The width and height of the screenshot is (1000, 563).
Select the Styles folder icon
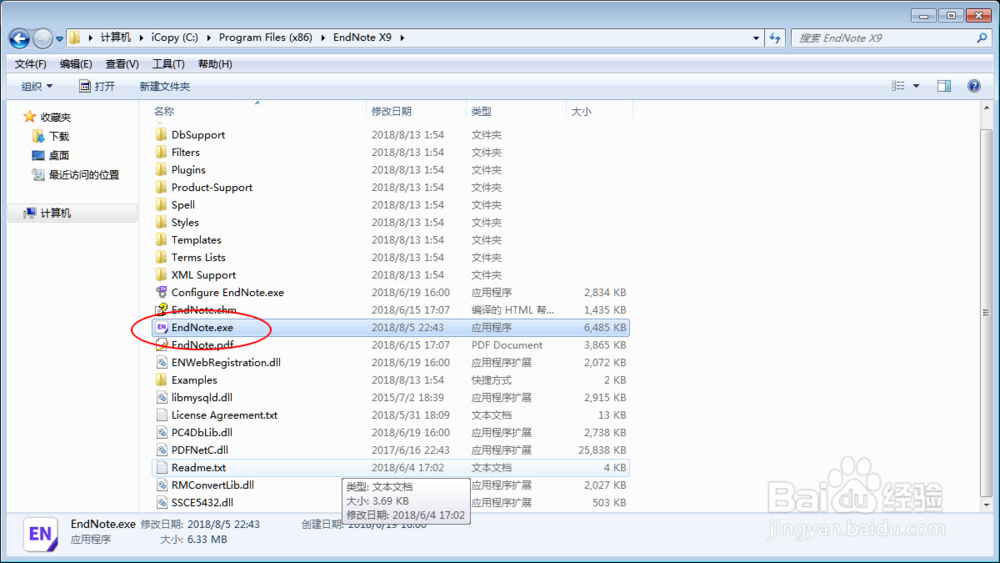(x=161, y=223)
